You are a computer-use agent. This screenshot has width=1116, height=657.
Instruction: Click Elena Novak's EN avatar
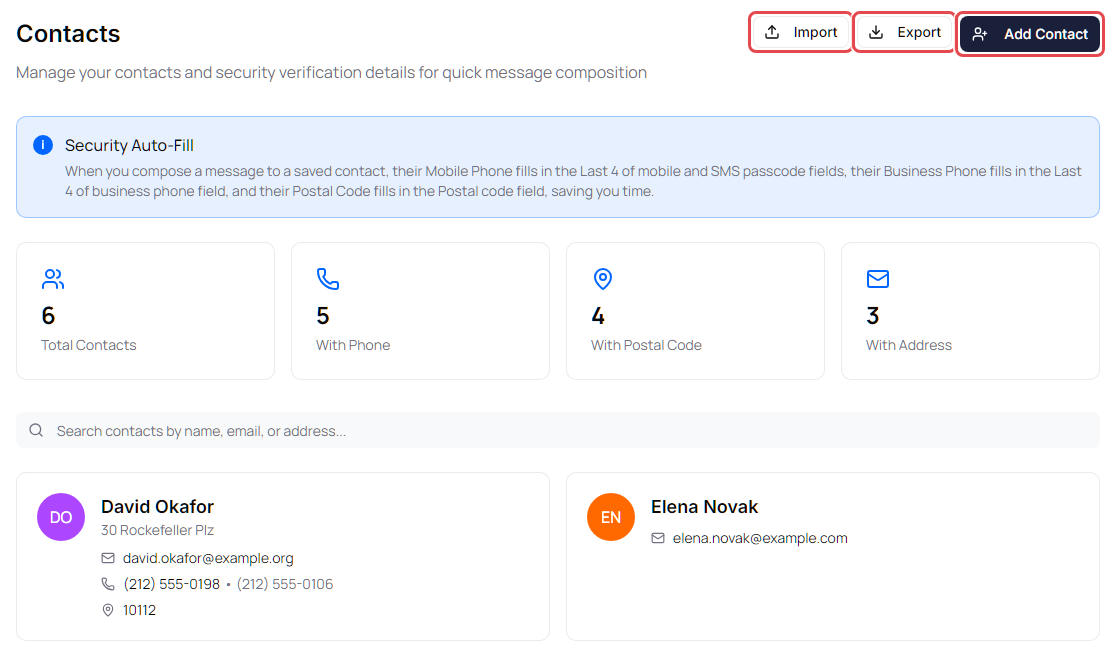[x=611, y=517]
